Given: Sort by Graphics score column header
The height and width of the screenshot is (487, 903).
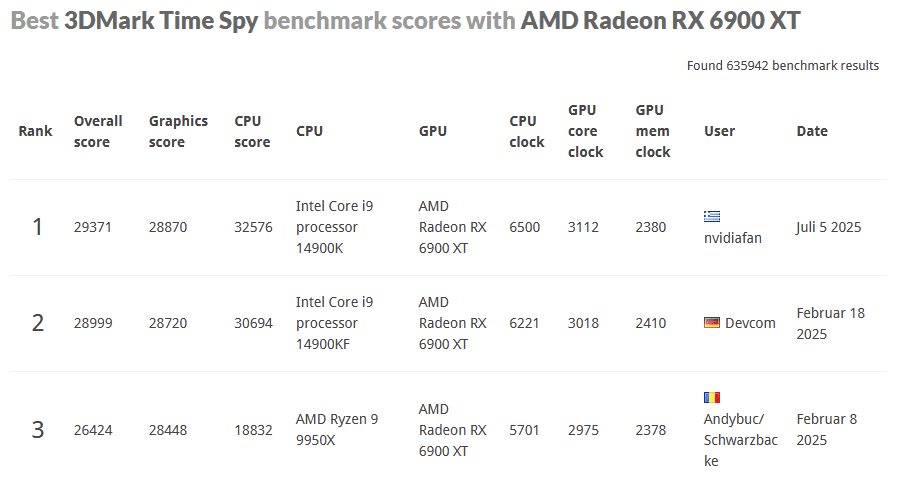Looking at the screenshot, I should (178, 131).
